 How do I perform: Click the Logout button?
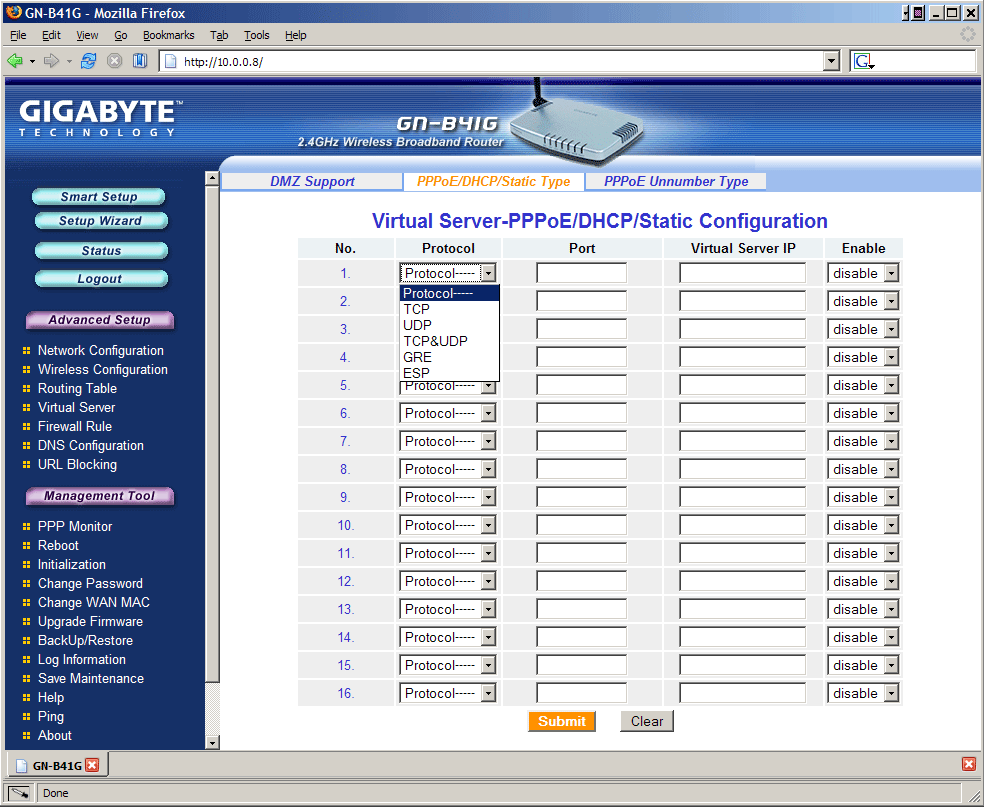point(100,279)
